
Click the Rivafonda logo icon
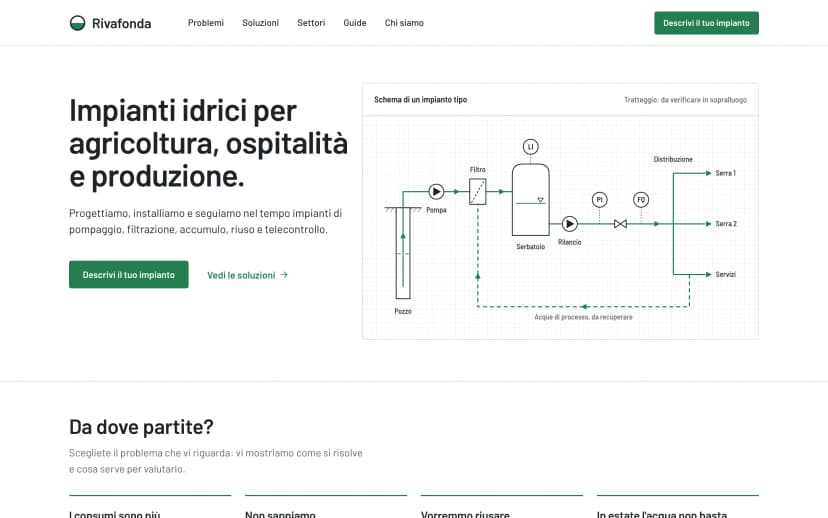coord(77,23)
